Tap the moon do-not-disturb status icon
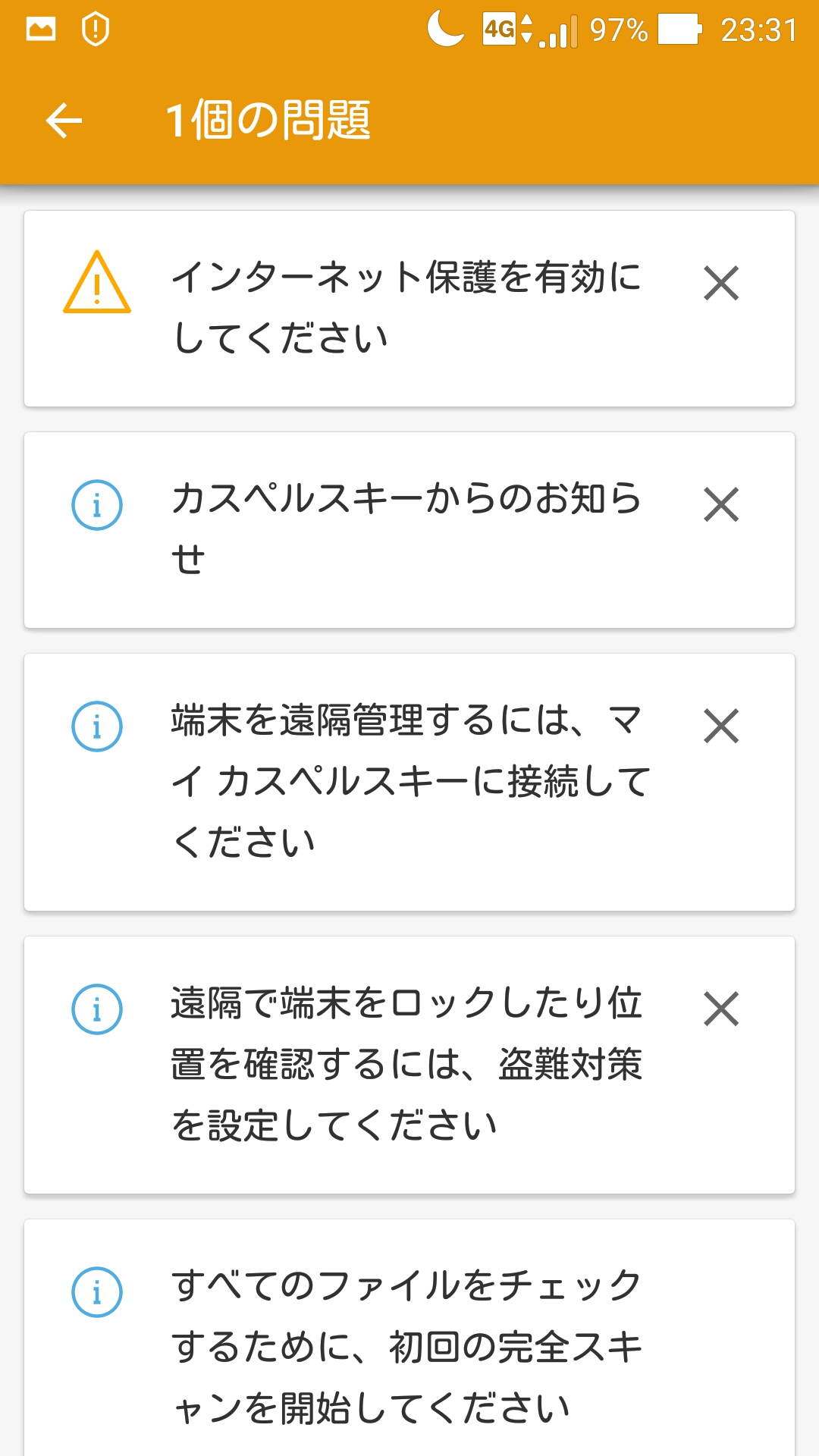Image resolution: width=819 pixels, height=1456 pixels. click(445, 30)
